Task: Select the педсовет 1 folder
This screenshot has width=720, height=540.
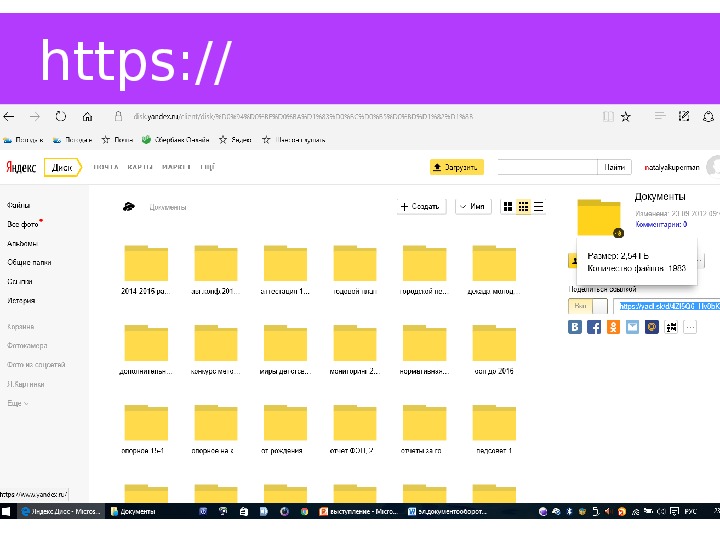Action: [x=494, y=429]
